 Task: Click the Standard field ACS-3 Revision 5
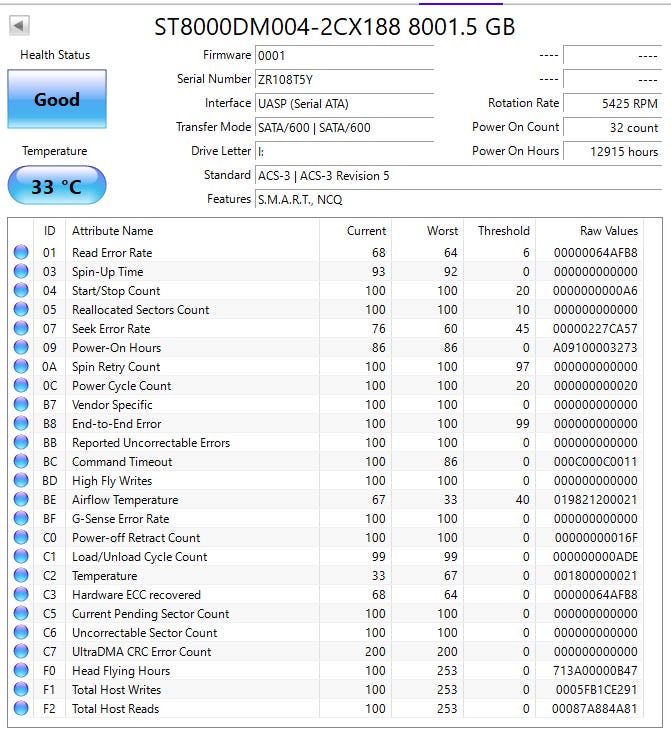[458, 176]
